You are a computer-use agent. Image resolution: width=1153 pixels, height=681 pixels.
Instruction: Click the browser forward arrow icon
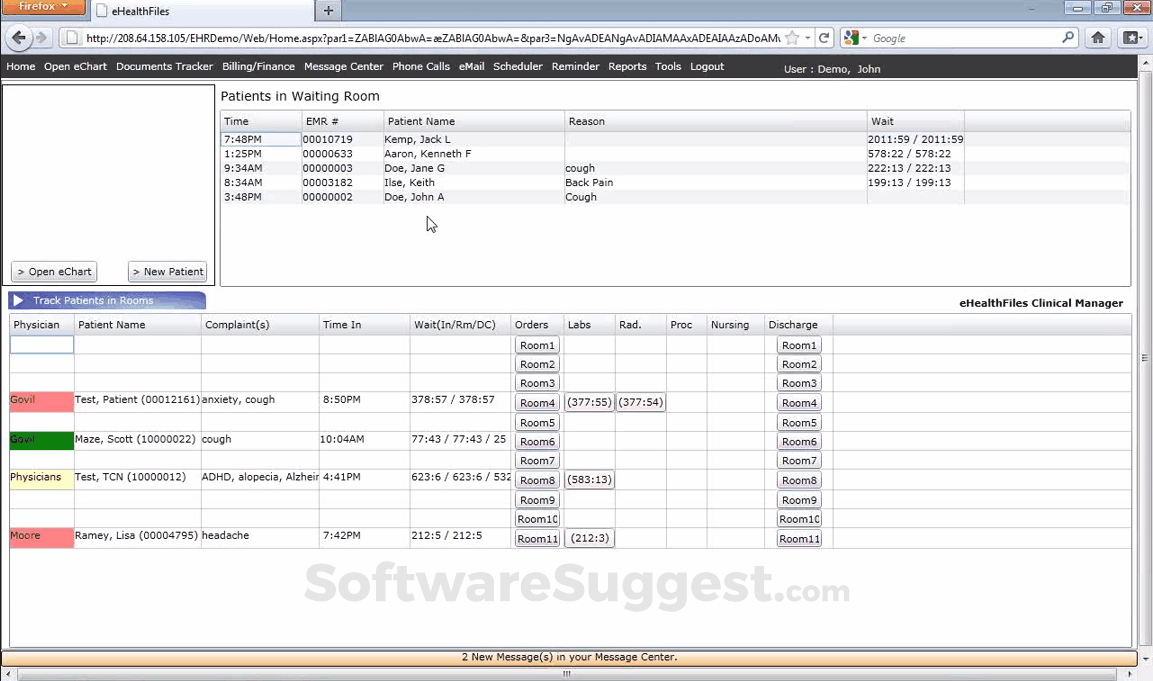(41, 38)
